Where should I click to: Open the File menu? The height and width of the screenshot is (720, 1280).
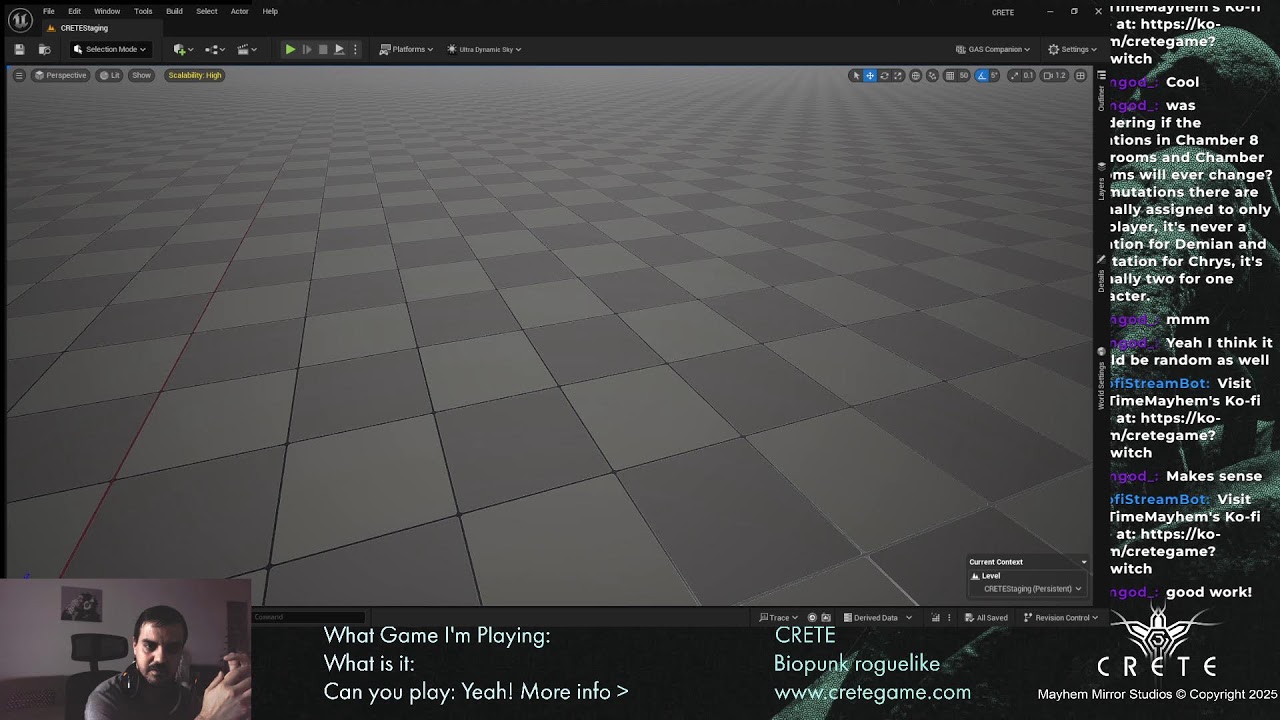pyautogui.click(x=48, y=11)
